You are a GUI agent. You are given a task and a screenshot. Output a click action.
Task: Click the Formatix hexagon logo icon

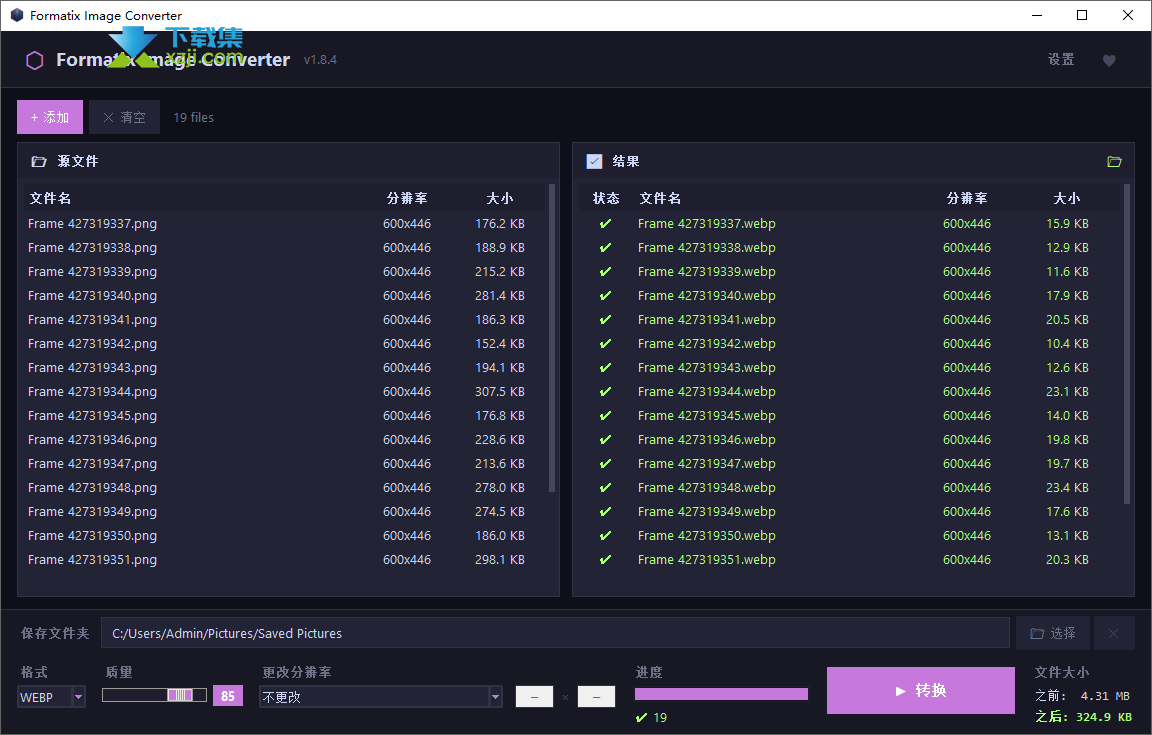point(35,60)
